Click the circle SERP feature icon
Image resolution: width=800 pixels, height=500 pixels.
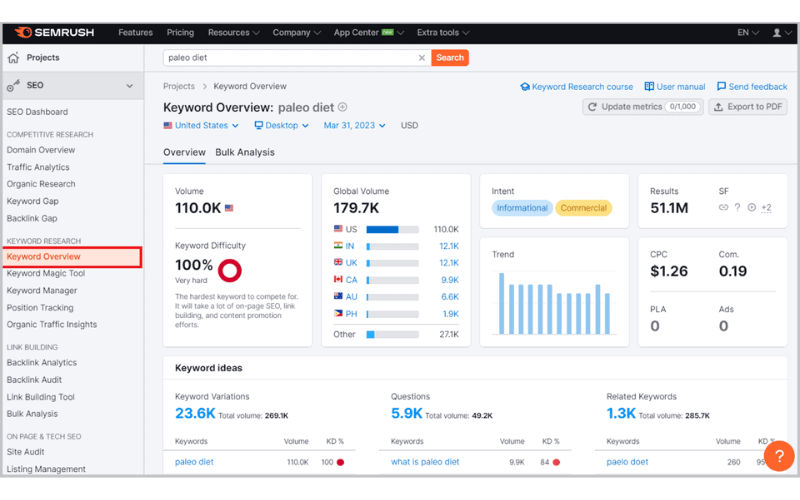752,207
